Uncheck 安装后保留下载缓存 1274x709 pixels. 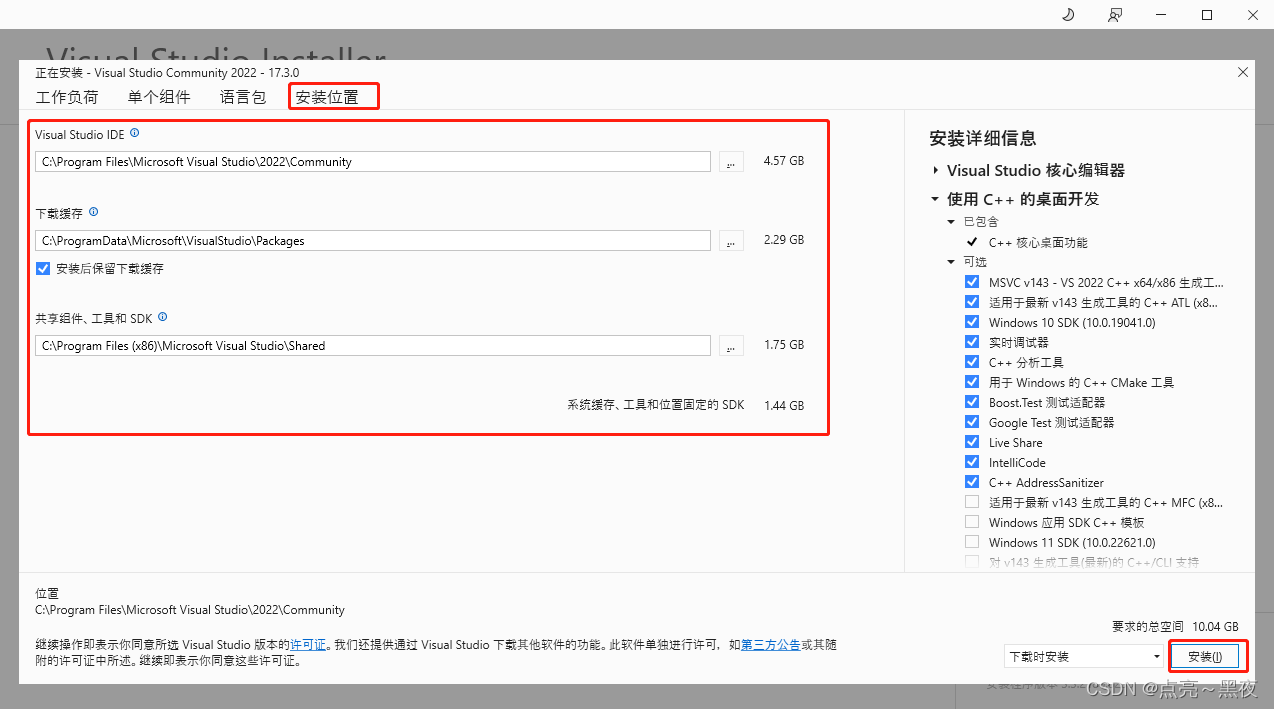click(42, 268)
